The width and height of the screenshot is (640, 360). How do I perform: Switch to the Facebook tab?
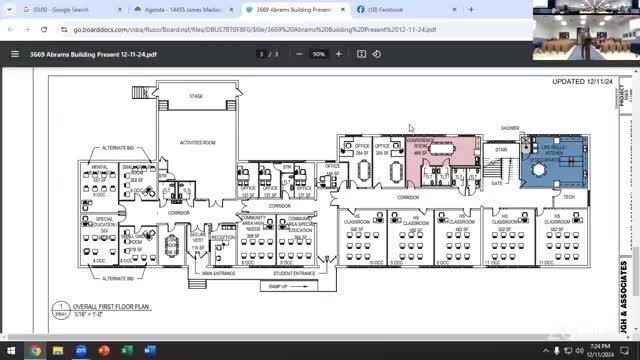[x=406, y=9]
